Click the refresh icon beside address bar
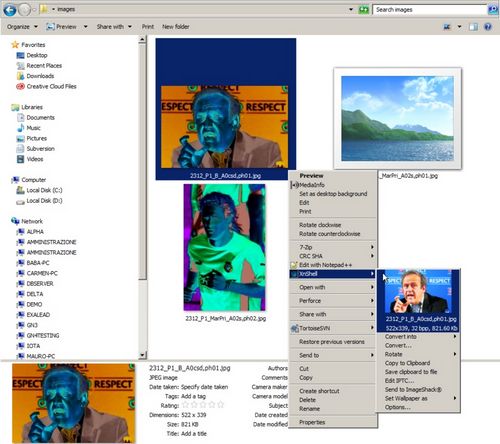The width and height of the screenshot is (500, 444). [363, 10]
